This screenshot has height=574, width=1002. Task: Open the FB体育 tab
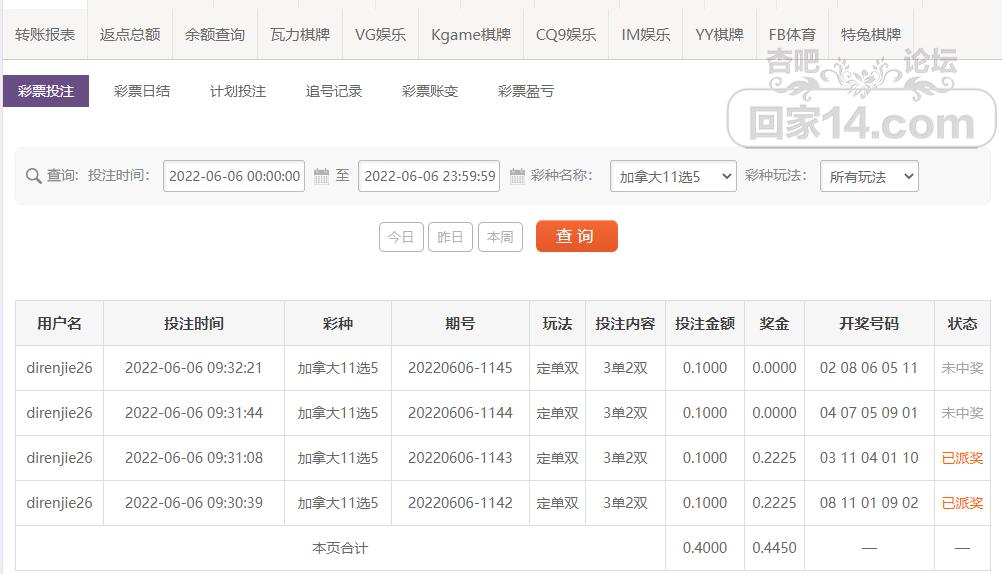point(792,35)
